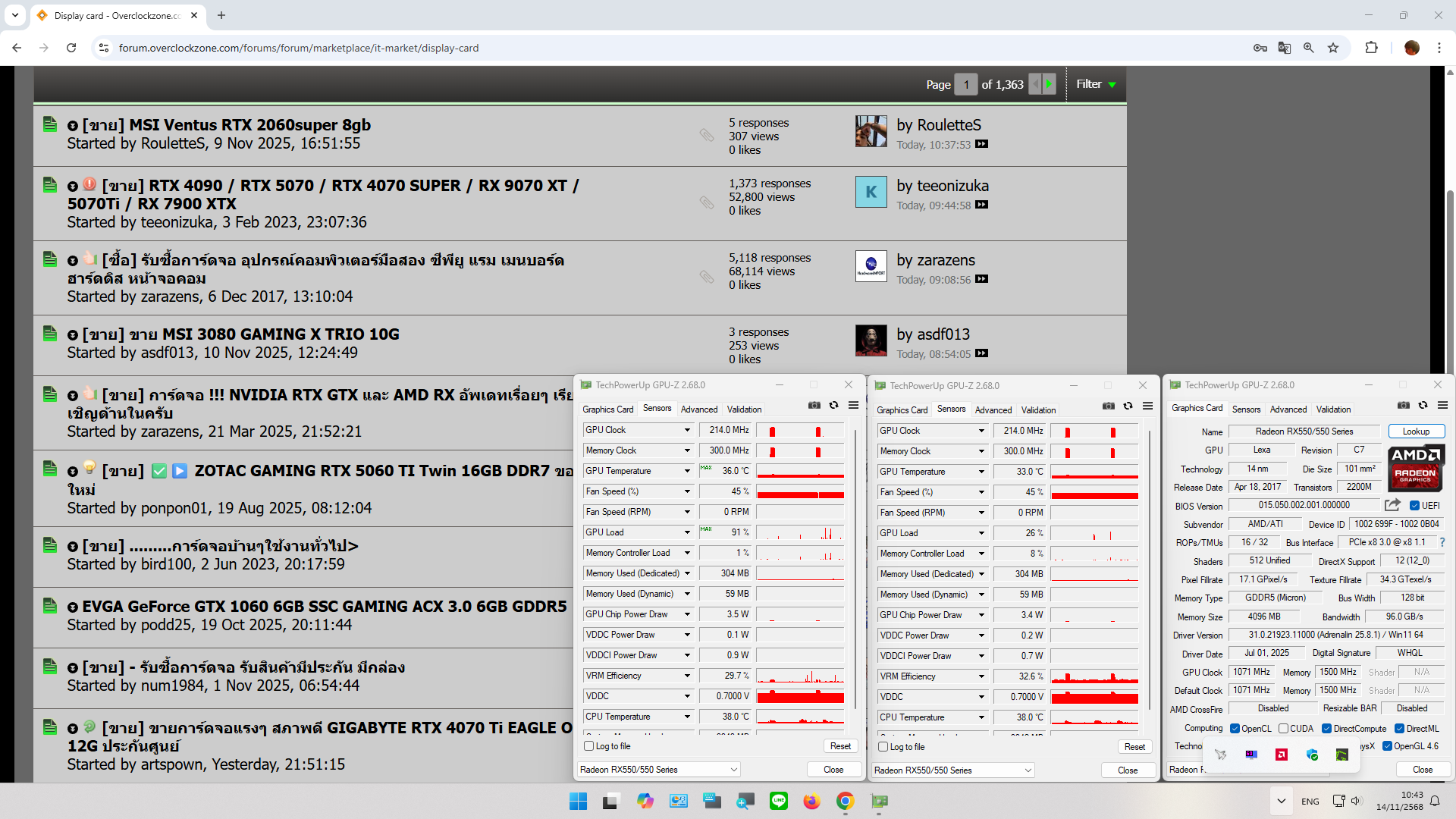1456x819 pixels.
Task: Click the forum page number input box
Action: pyautogui.click(x=965, y=84)
